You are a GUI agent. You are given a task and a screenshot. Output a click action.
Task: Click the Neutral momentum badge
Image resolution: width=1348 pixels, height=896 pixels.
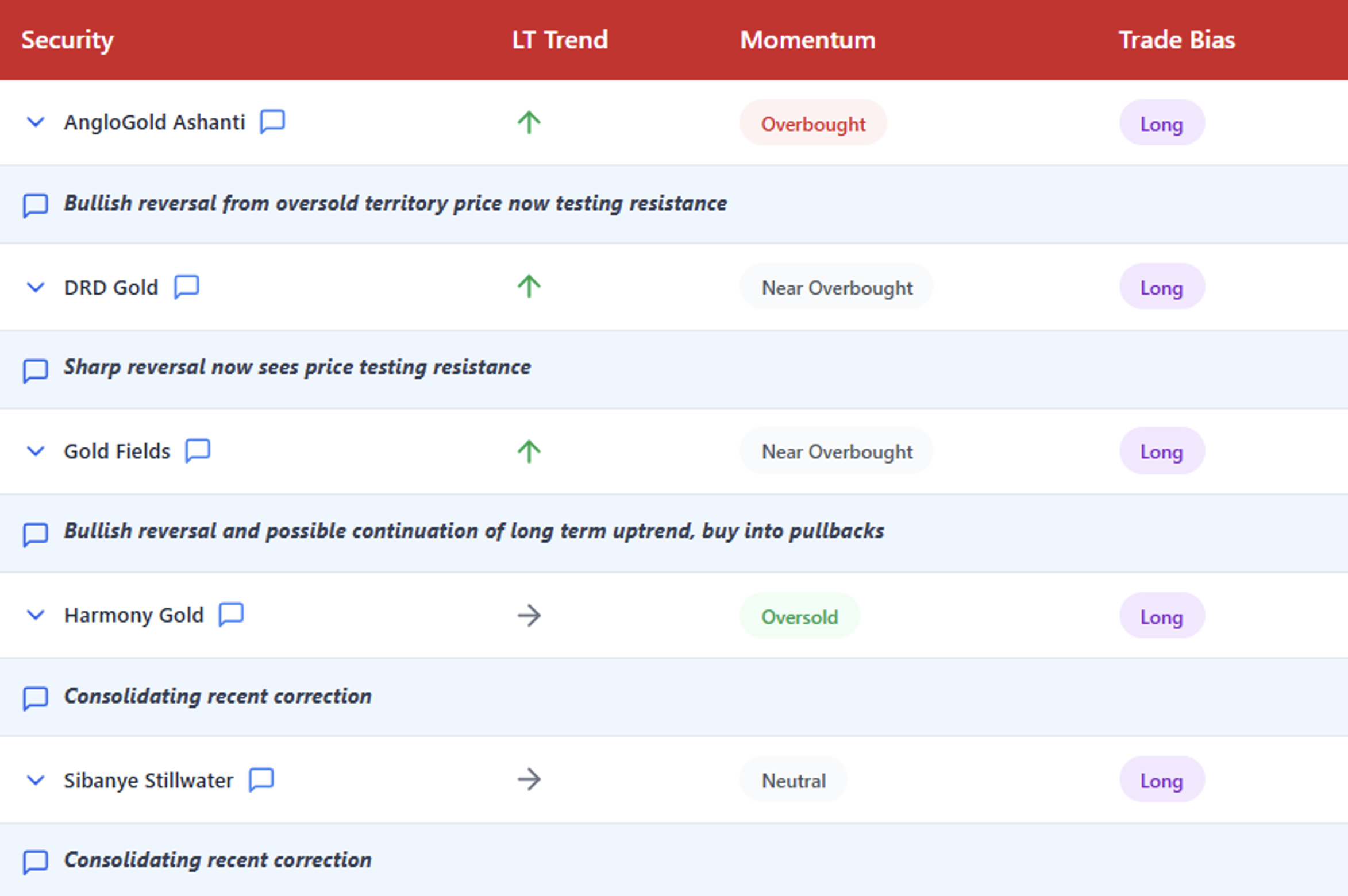[794, 780]
